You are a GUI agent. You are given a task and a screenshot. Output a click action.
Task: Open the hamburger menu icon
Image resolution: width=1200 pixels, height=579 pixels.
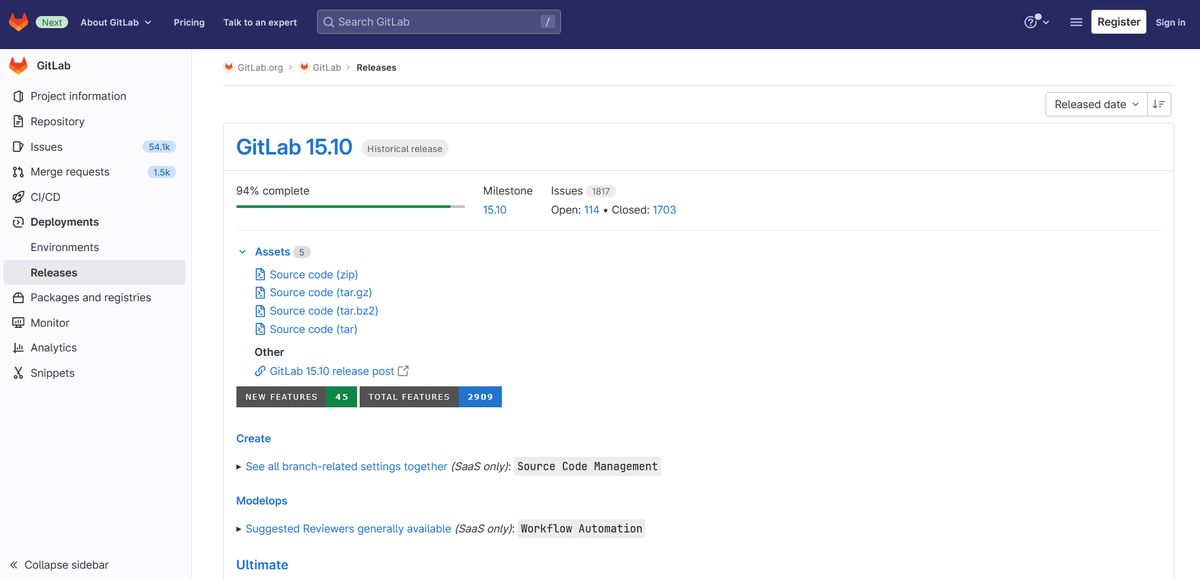1076,22
